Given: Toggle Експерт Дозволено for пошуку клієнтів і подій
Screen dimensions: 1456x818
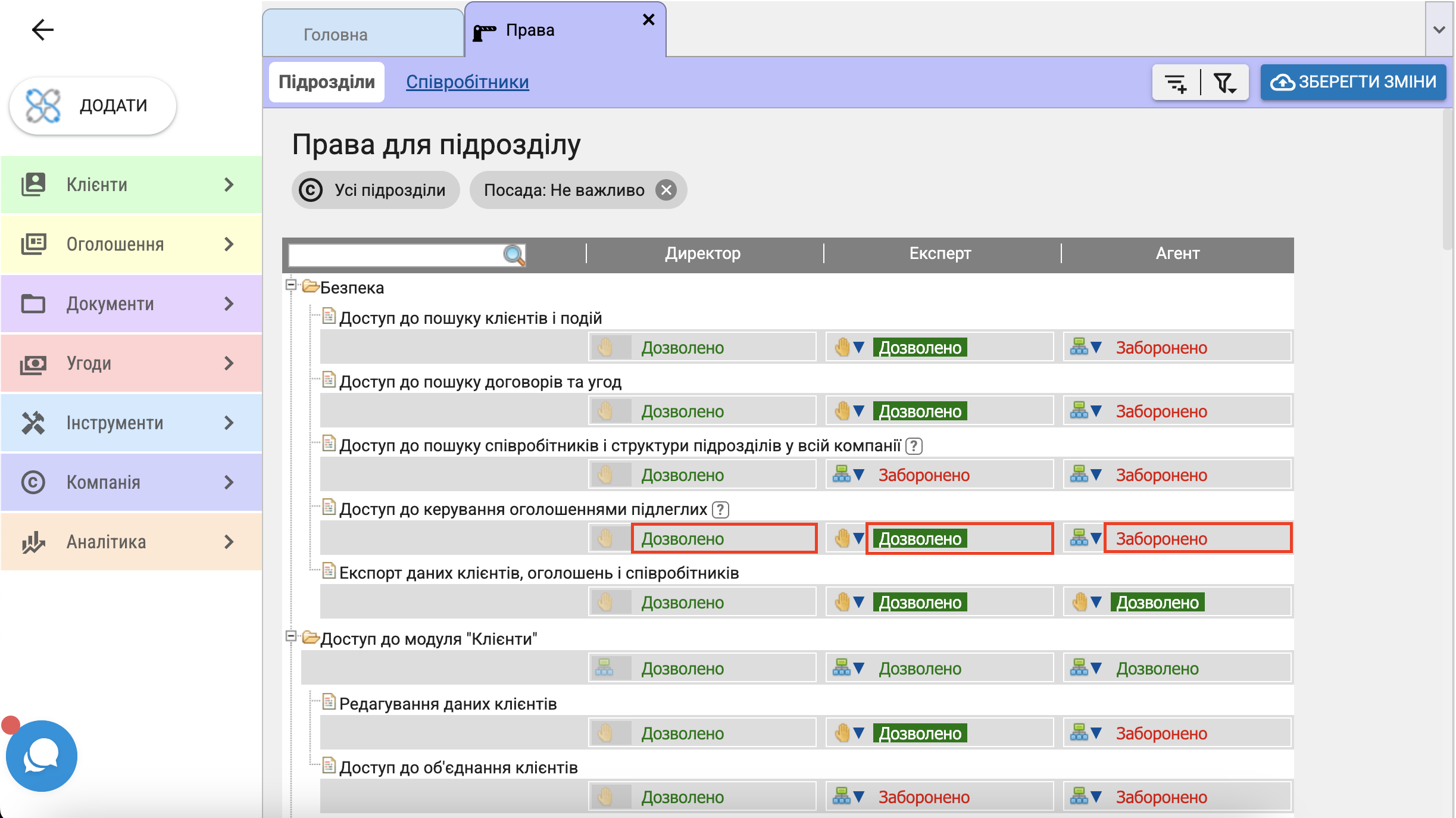Looking at the screenshot, I should pyautogui.click(x=920, y=348).
